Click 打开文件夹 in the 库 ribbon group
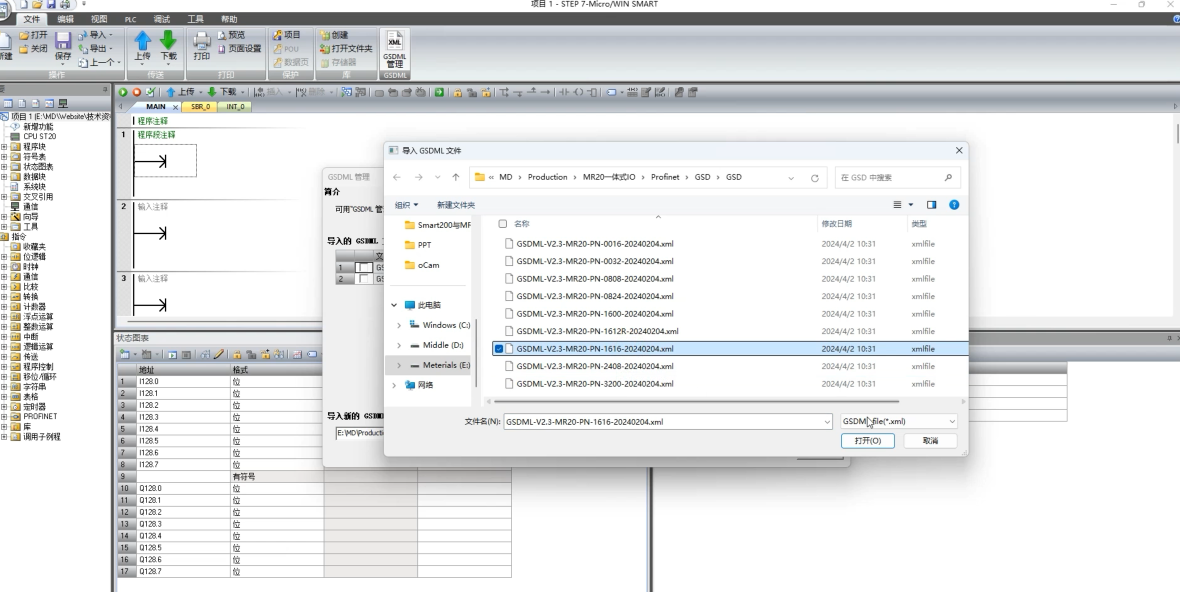 tap(346, 48)
